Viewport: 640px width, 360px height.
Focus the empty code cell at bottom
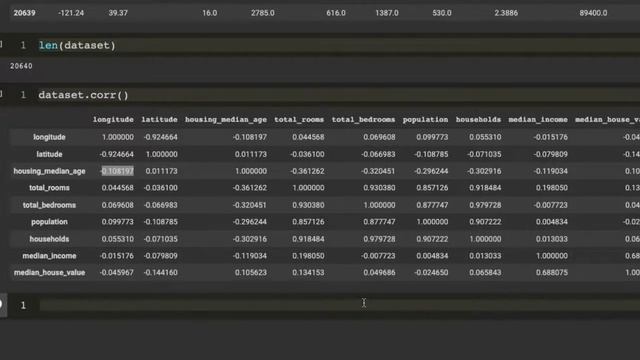[x=339, y=305]
